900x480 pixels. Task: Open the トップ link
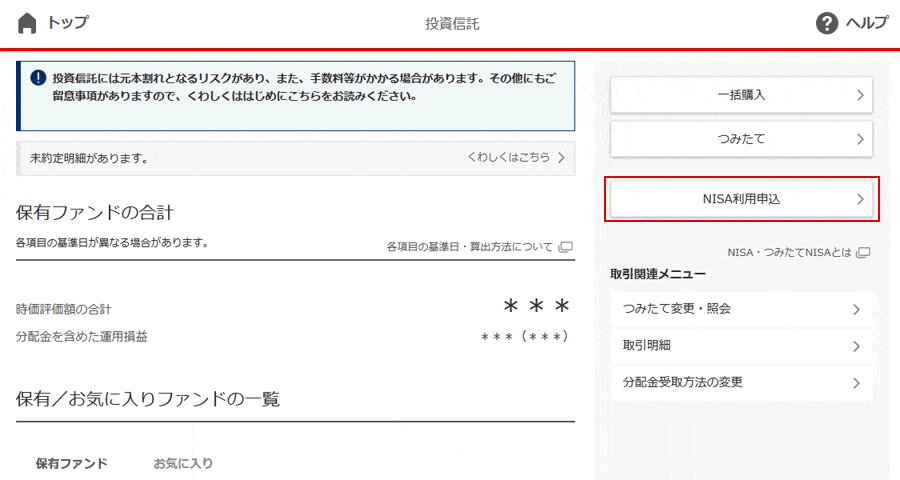(x=68, y=22)
